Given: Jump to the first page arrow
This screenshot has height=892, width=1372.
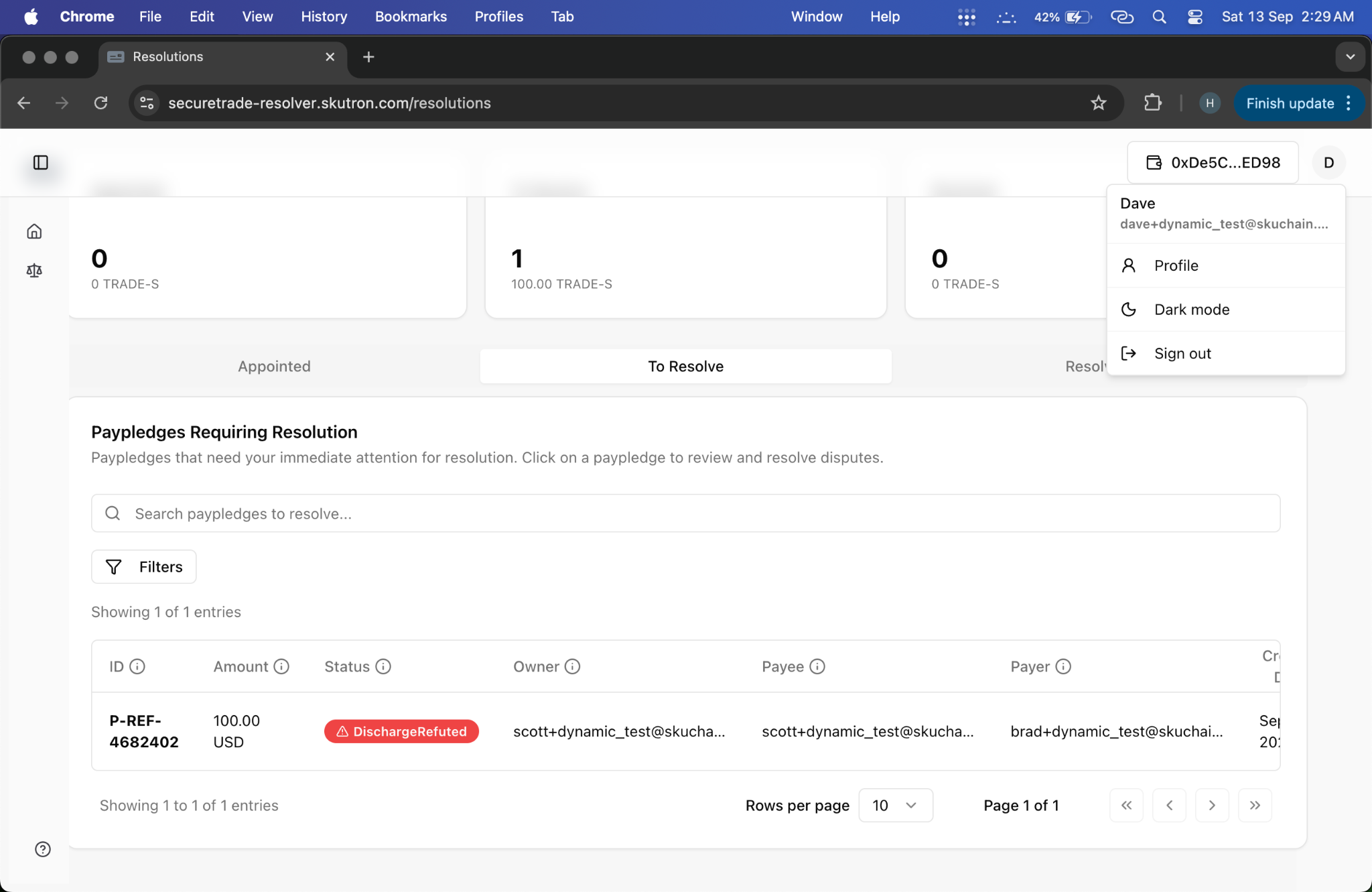Looking at the screenshot, I should pos(1126,805).
